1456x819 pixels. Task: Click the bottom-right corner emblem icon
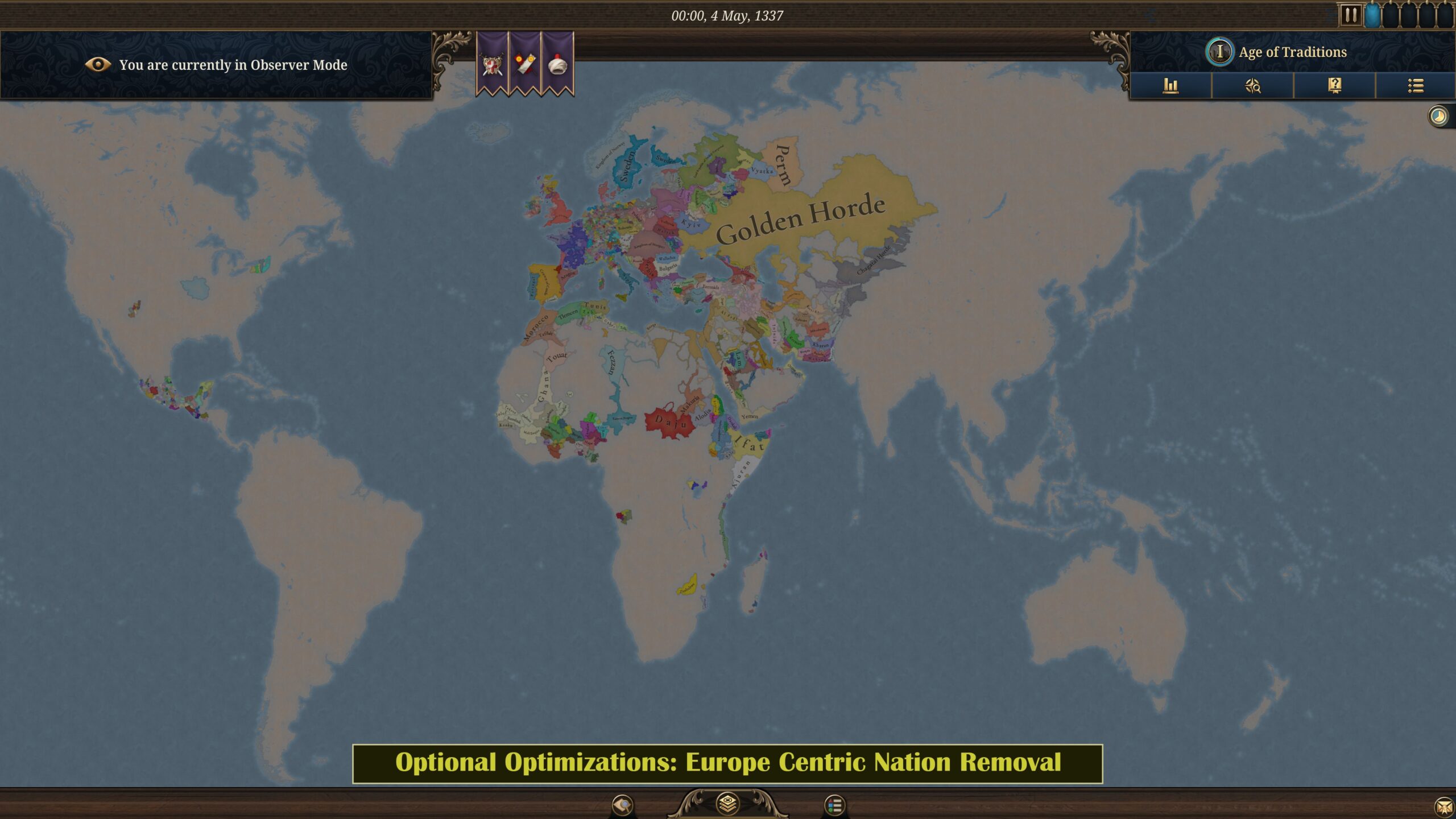[x=1443, y=806]
